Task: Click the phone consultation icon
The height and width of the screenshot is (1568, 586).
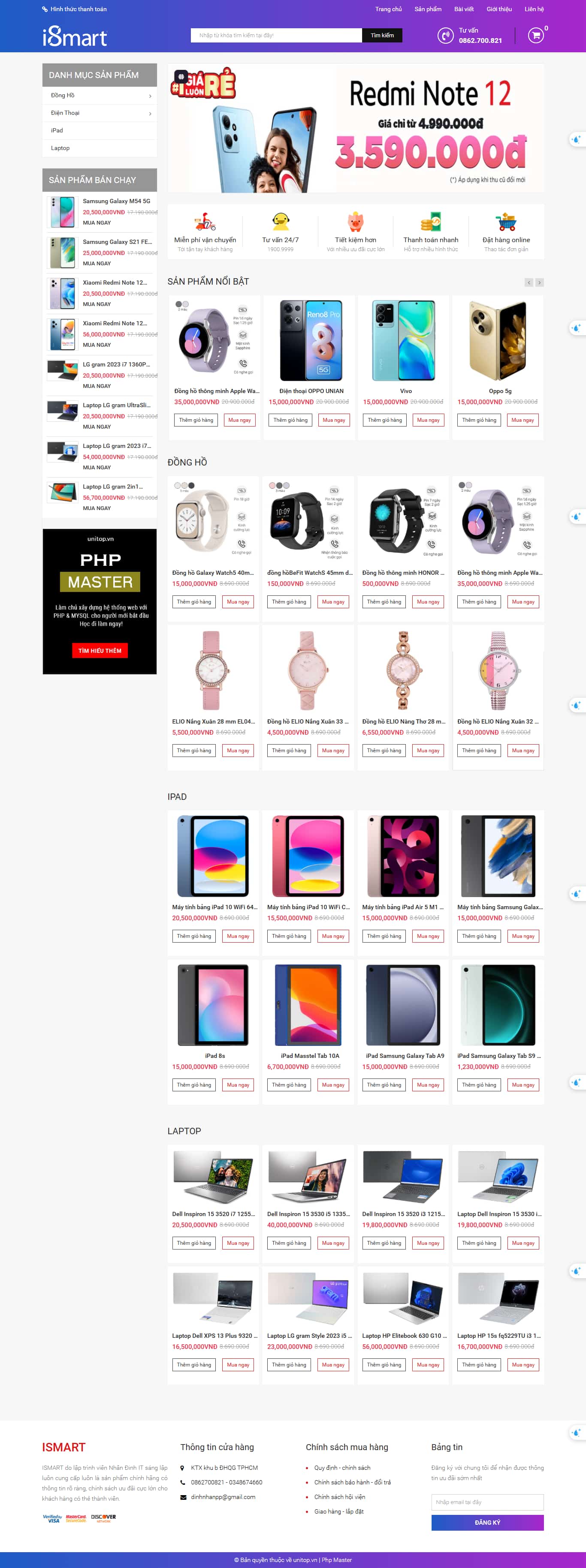Action: point(445,35)
